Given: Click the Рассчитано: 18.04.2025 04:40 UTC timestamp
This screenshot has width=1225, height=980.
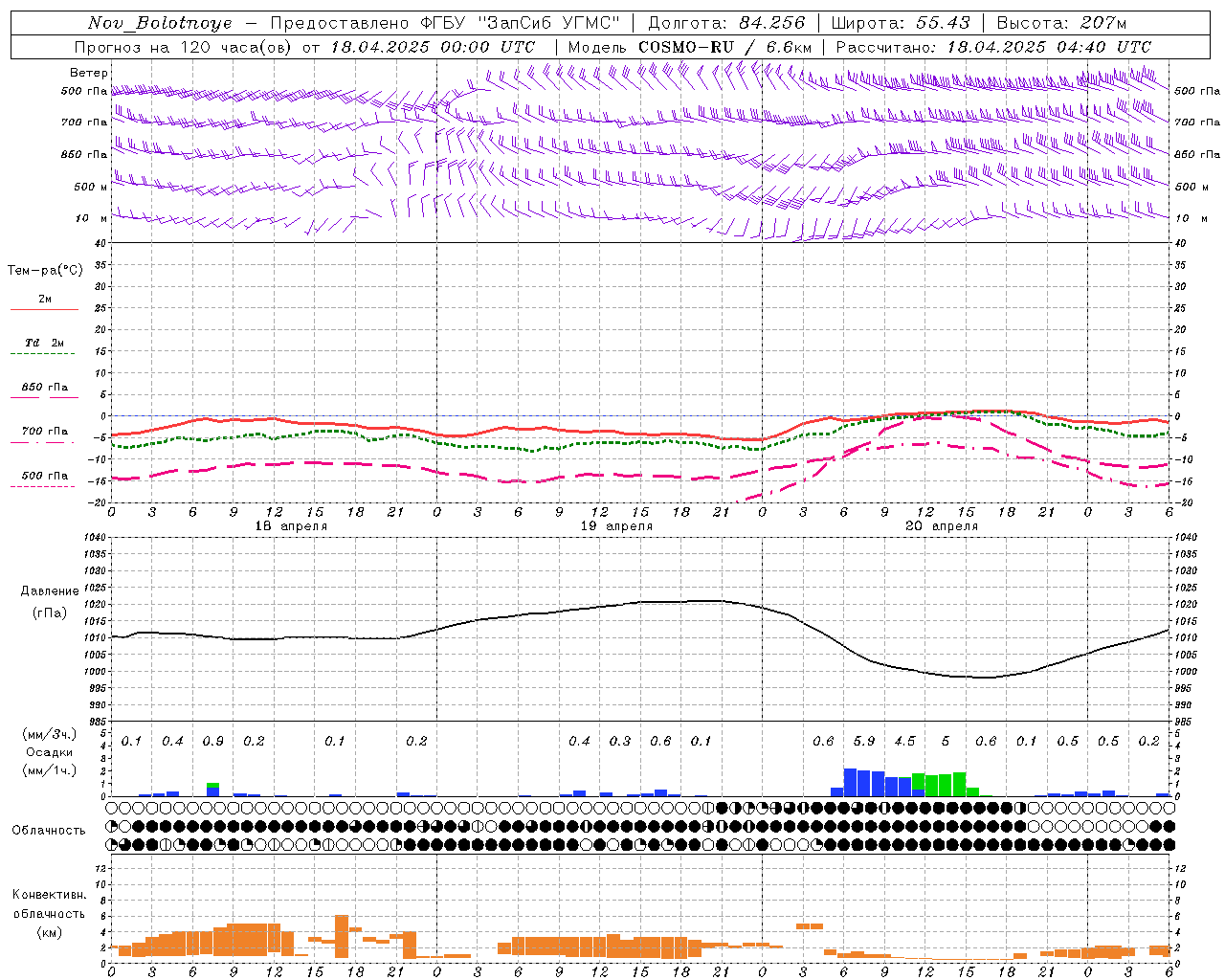Looking at the screenshot, I should point(993,47).
